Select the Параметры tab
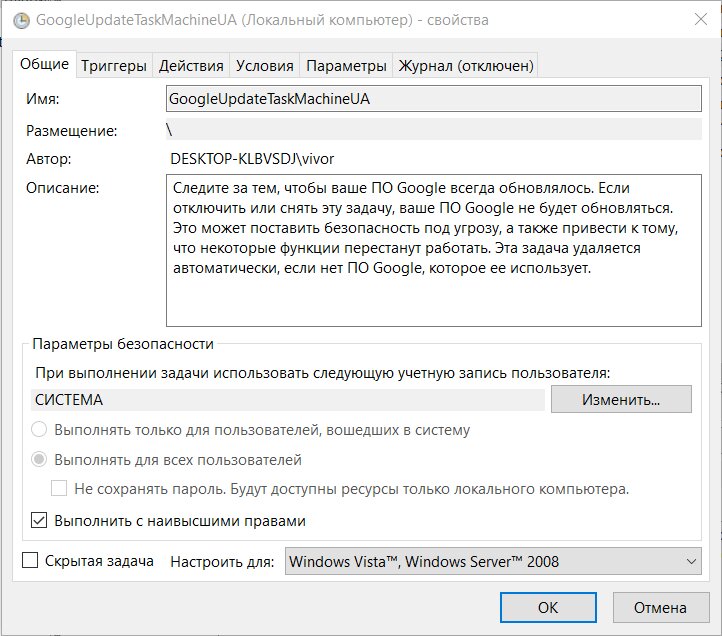The height and width of the screenshot is (636, 722). (346, 66)
